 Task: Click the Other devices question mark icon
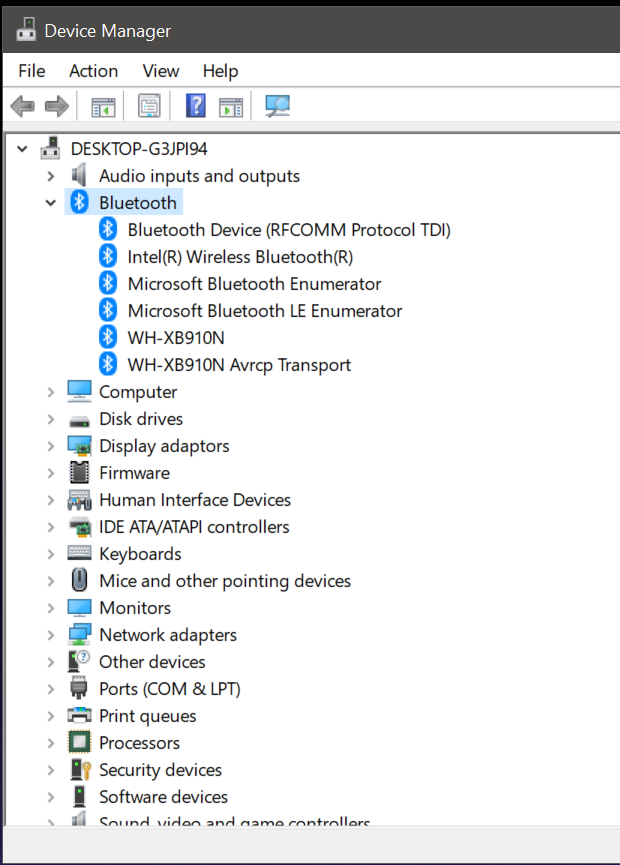79,661
